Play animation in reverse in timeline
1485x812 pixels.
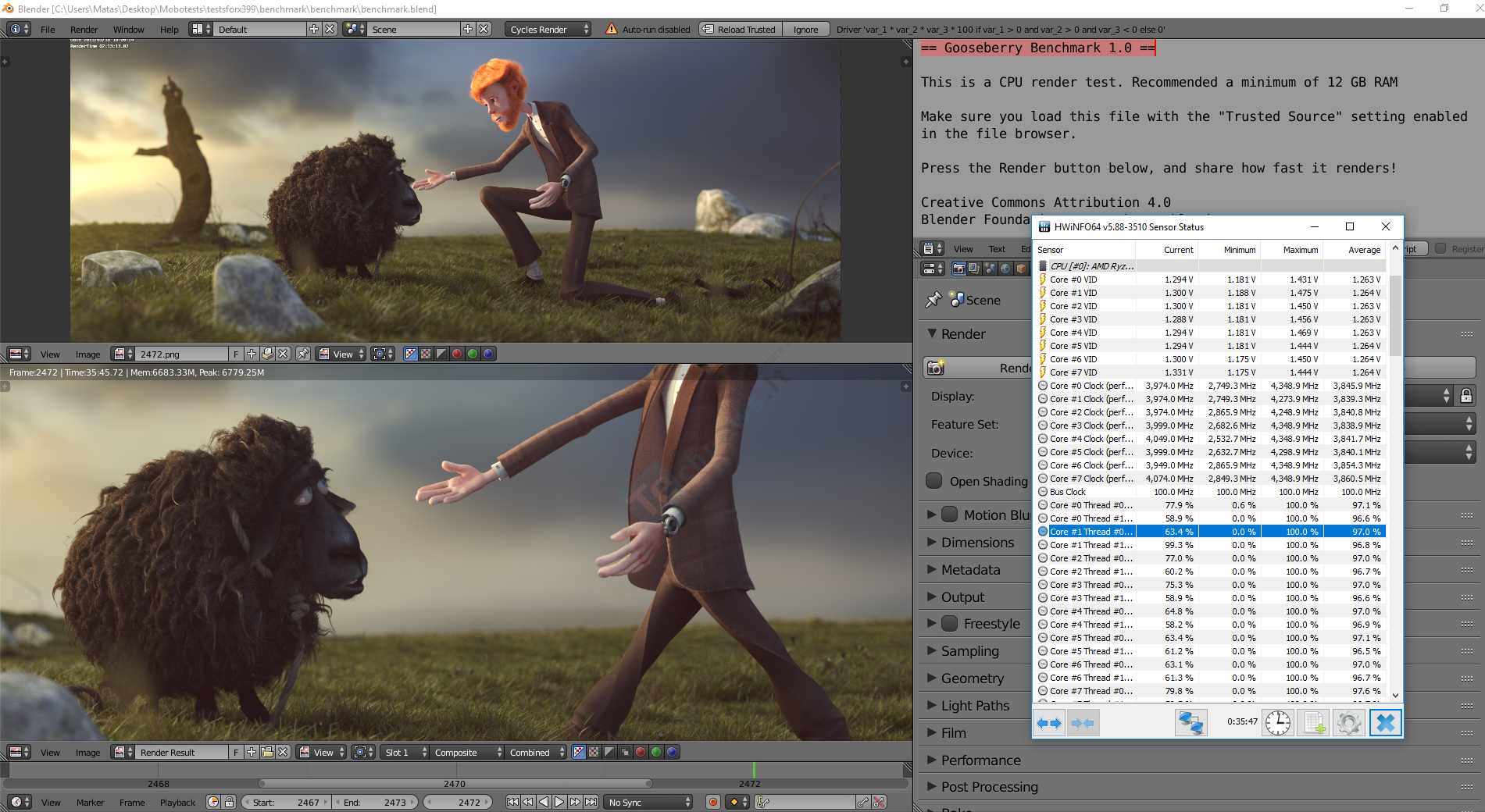click(544, 802)
